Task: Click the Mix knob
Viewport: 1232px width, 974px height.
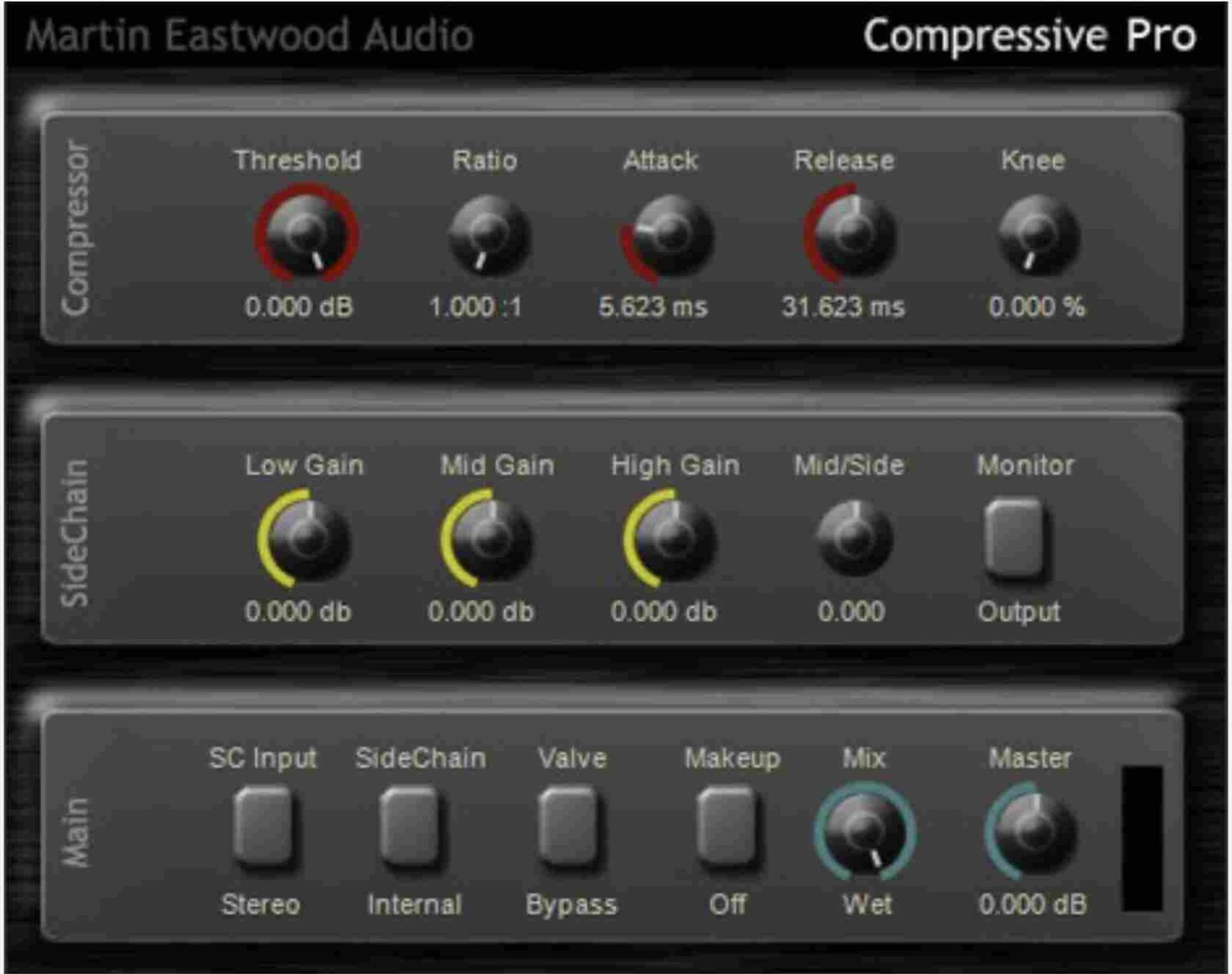Action: point(865,831)
